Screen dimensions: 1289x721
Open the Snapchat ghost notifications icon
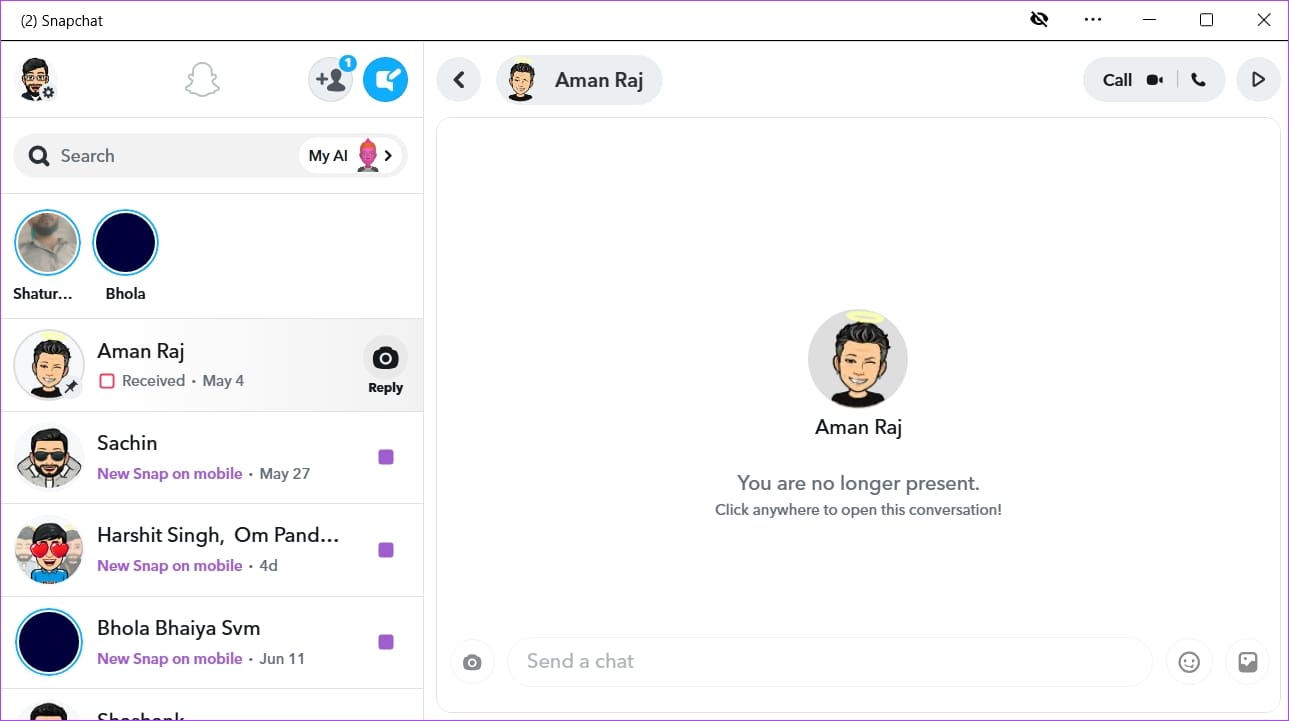coord(202,79)
